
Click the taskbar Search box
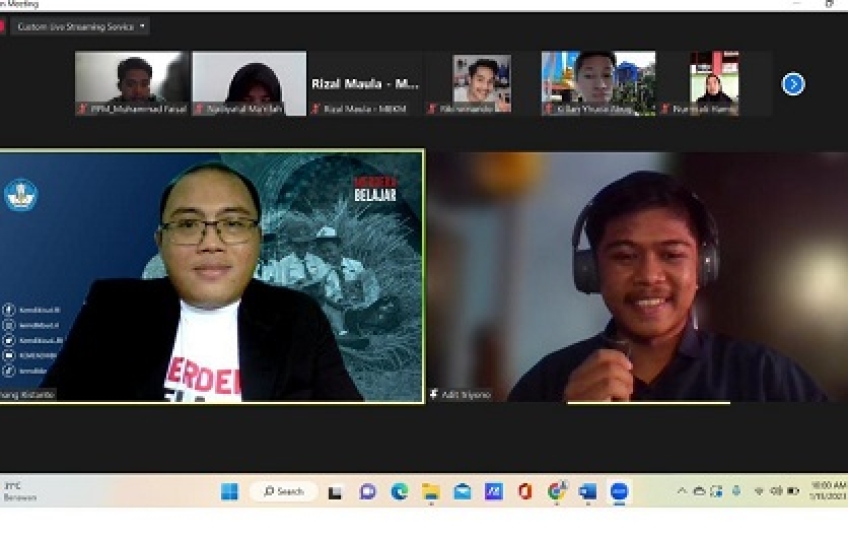coord(283,491)
